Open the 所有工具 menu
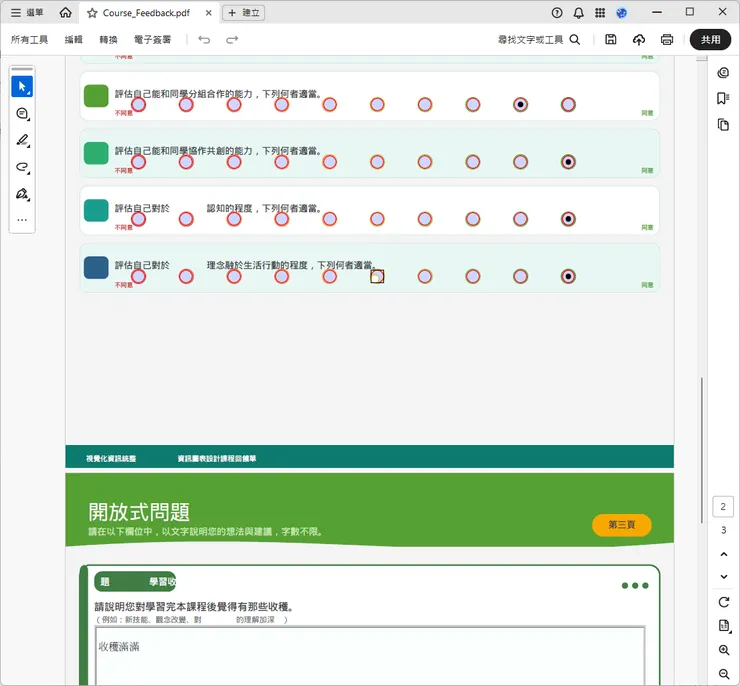 [x=29, y=40]
